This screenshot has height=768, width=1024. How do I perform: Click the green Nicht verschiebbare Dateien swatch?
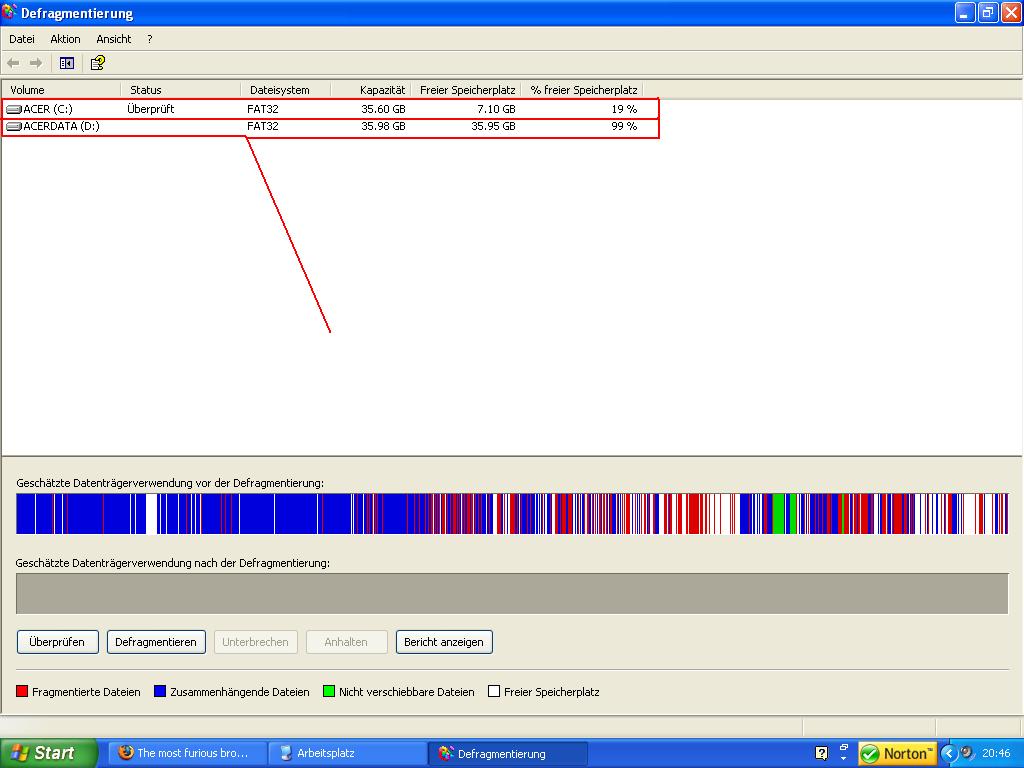coord(328,691)
